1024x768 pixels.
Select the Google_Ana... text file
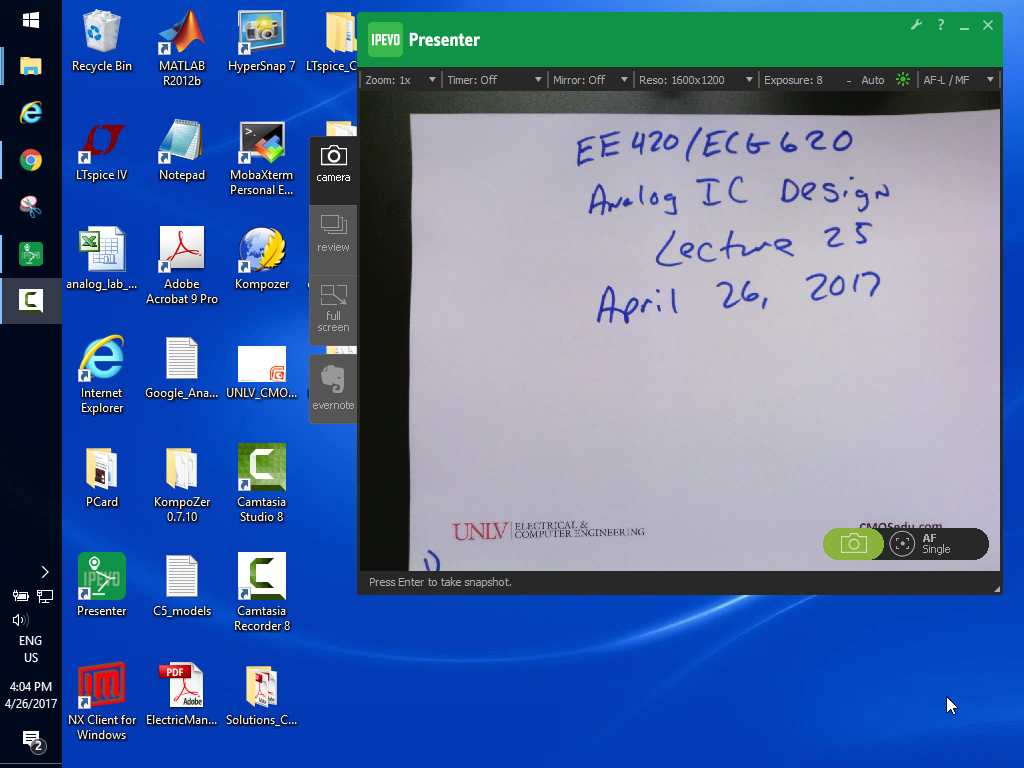(182, 368)
